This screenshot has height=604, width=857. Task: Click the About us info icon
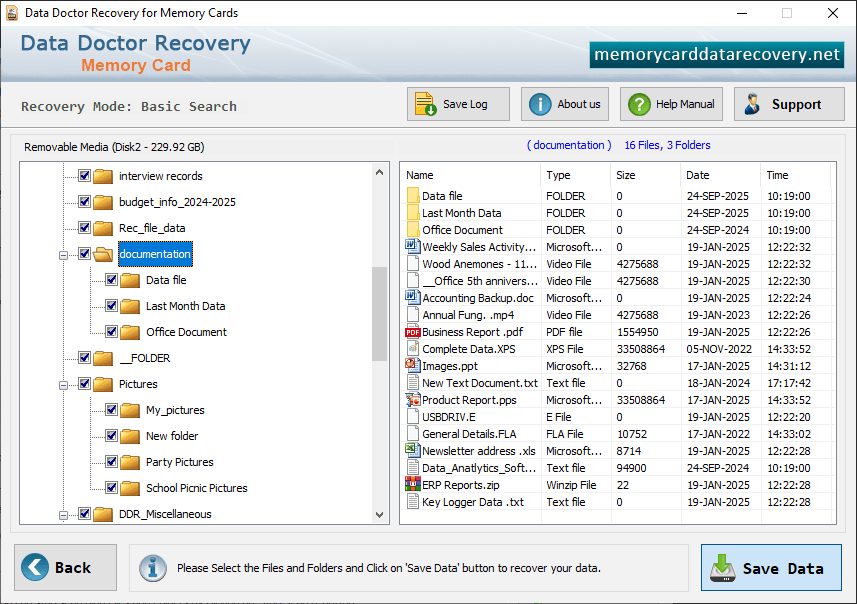[540, 104]
